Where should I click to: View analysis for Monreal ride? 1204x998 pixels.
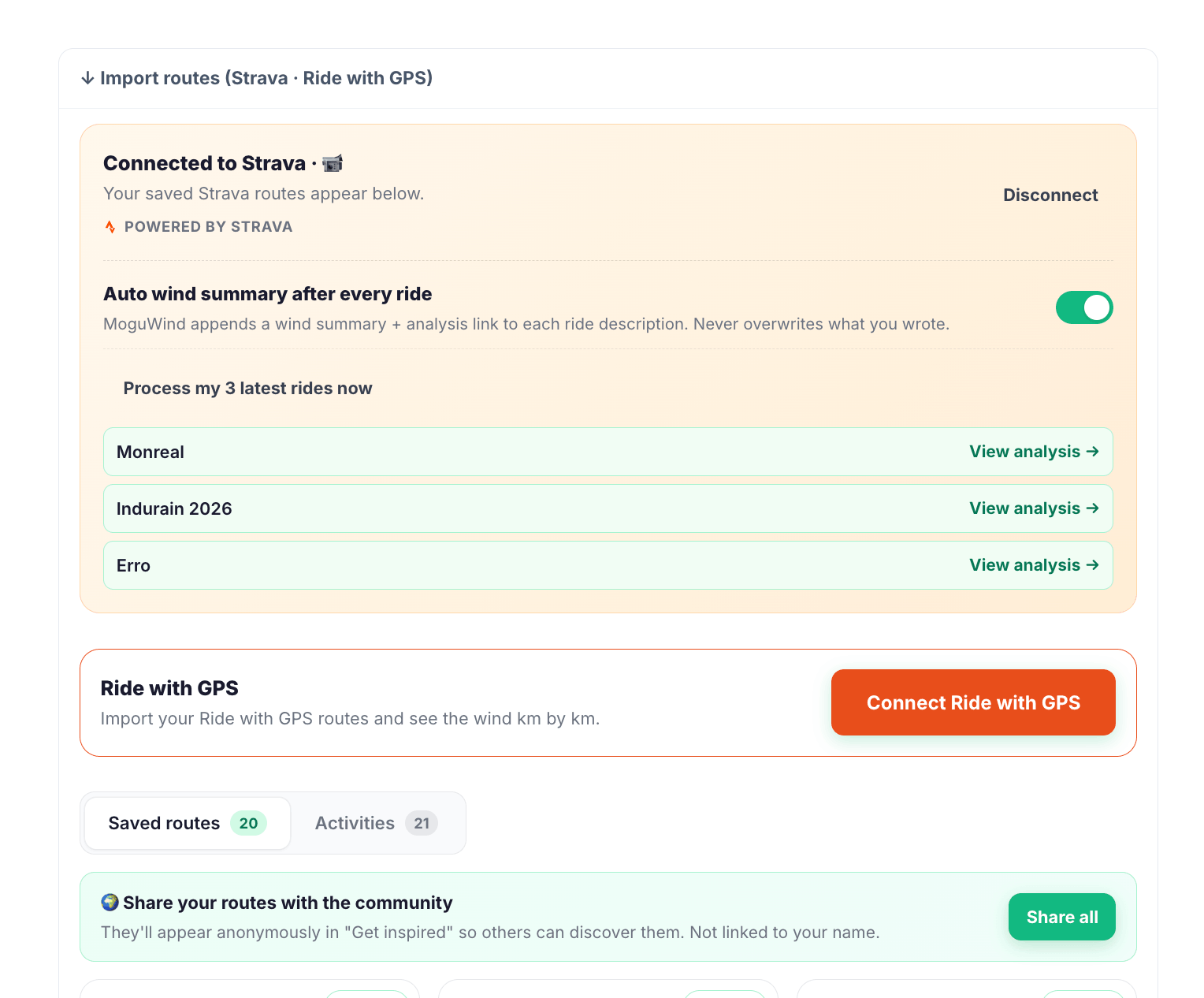click(1034, 452)
